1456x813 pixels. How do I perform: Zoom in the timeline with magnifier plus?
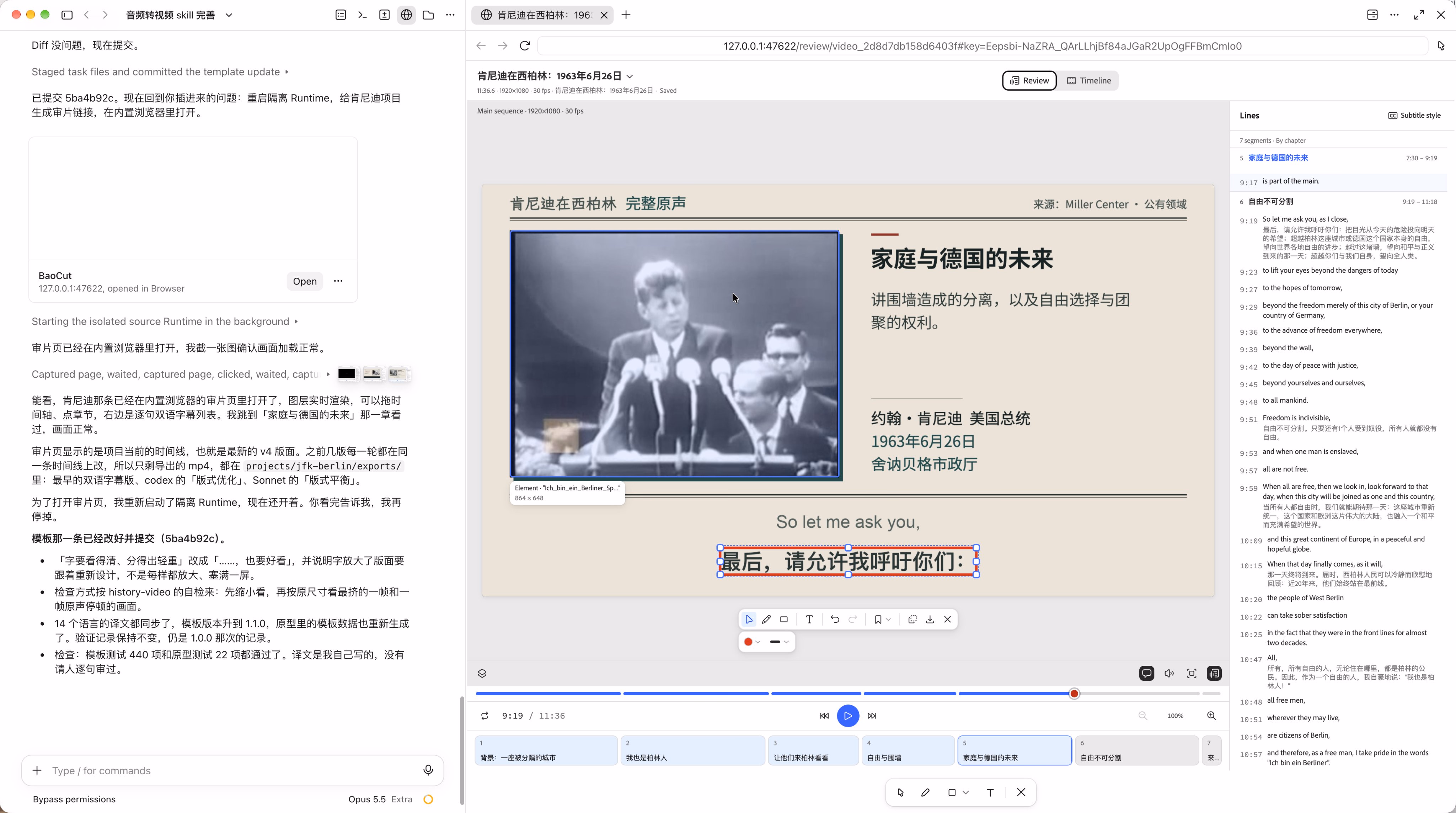[x=1212, y=716]
